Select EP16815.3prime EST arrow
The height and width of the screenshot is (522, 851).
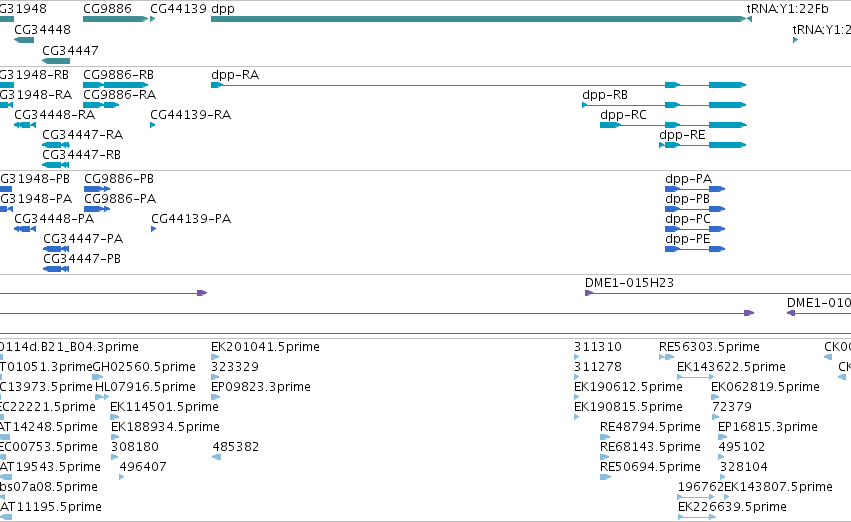tap(722, 437)
